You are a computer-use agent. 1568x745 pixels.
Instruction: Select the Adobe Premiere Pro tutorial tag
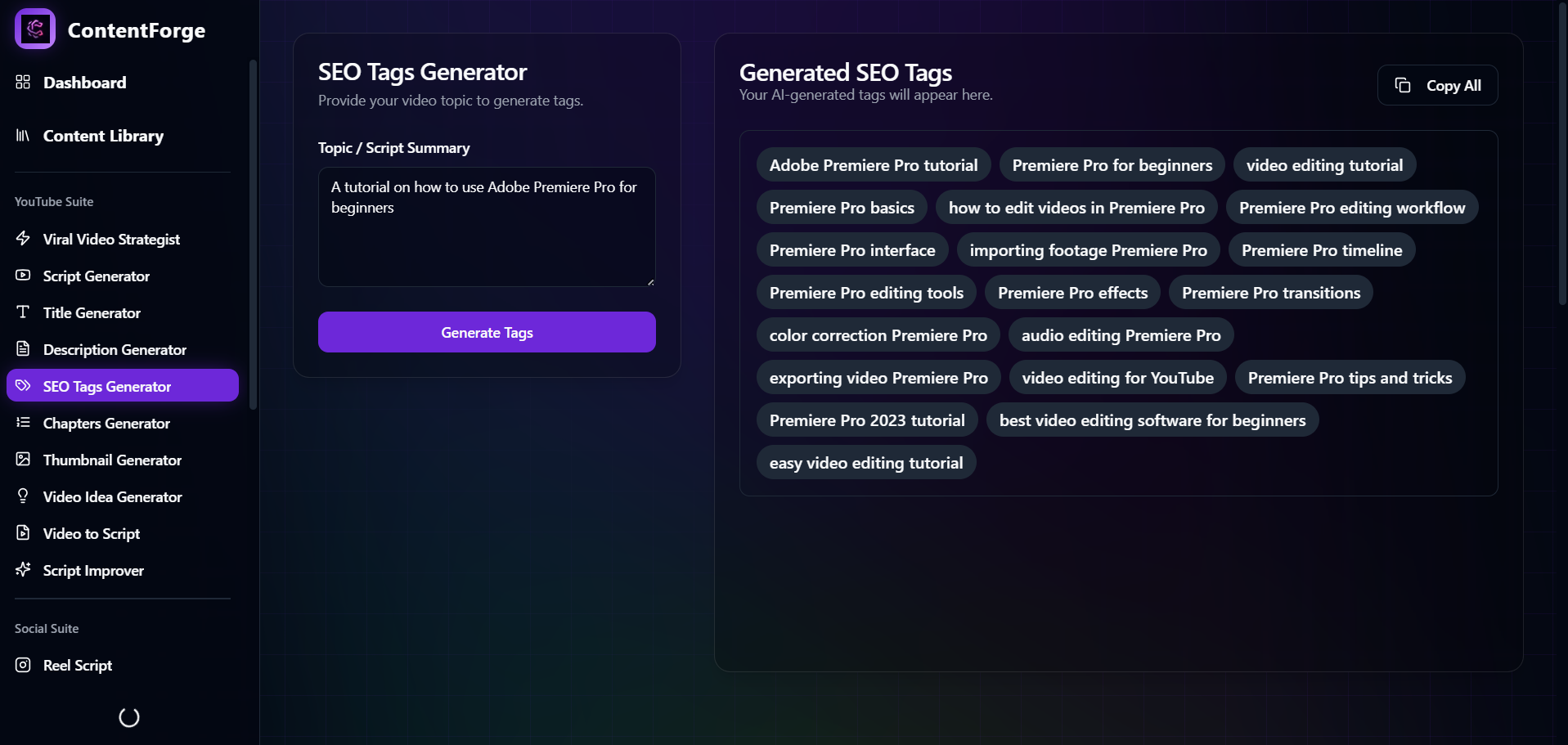coord(873,164)
